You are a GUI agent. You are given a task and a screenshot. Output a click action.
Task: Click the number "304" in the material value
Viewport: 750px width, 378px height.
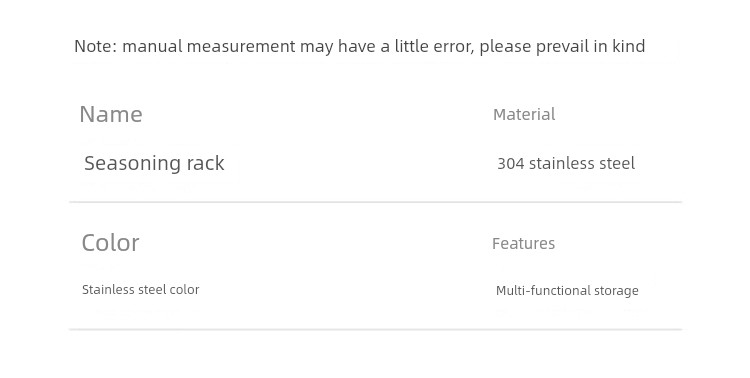[511, 164]
